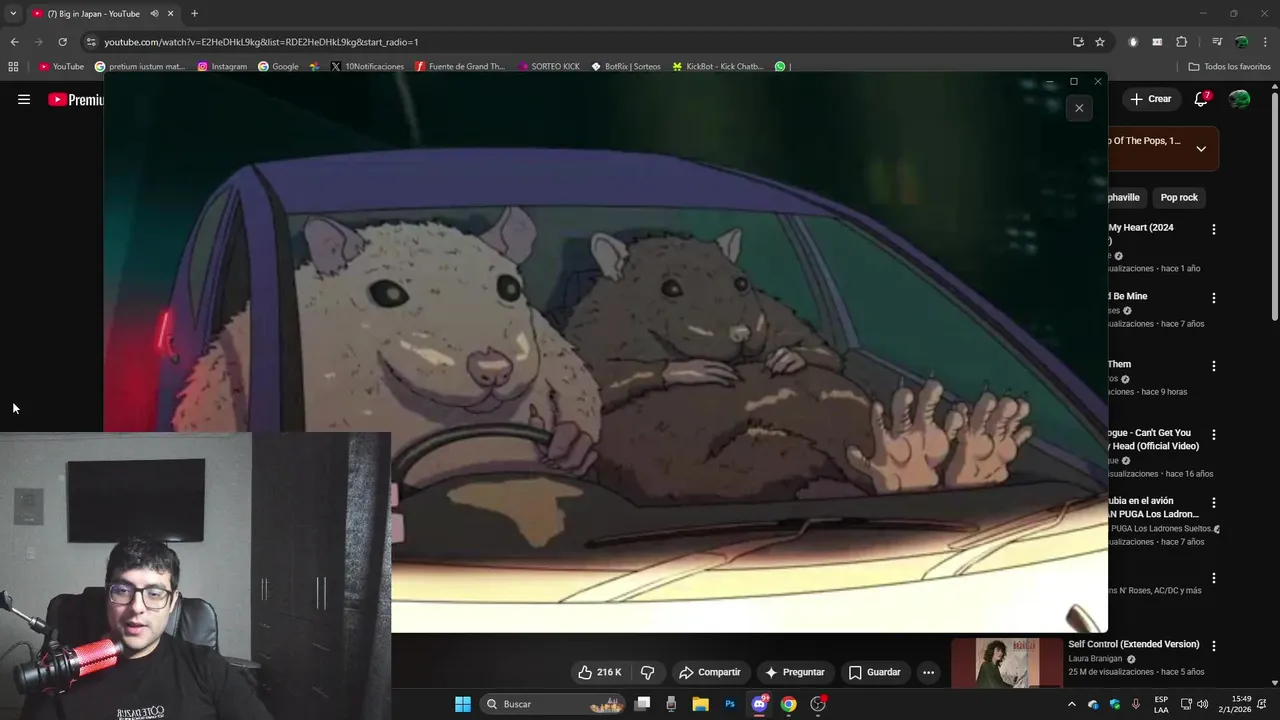Screen dimensions: 1280x720
Task: Click the page vertical scrollbar
Action: (x=1274, y=206)
